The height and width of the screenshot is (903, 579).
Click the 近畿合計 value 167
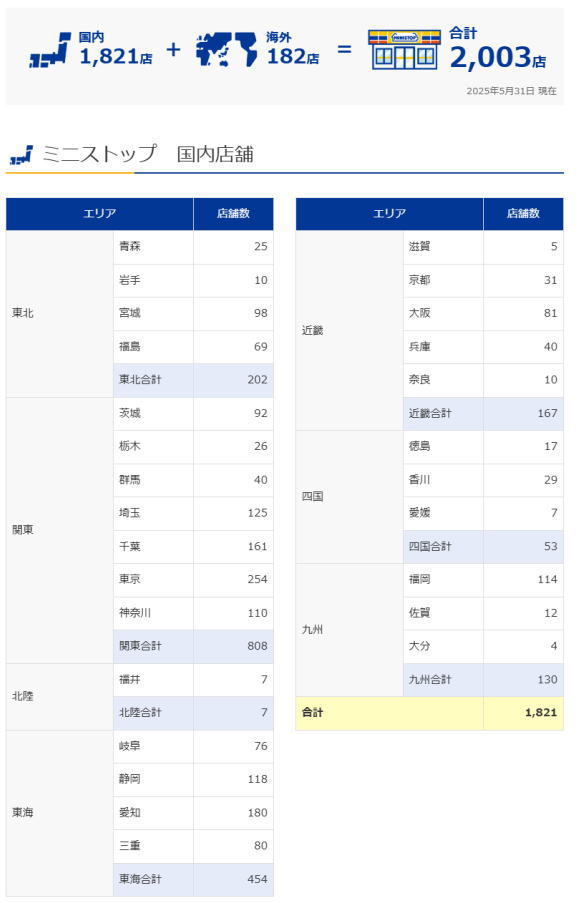pyautogui.click(x=547, y=413)
